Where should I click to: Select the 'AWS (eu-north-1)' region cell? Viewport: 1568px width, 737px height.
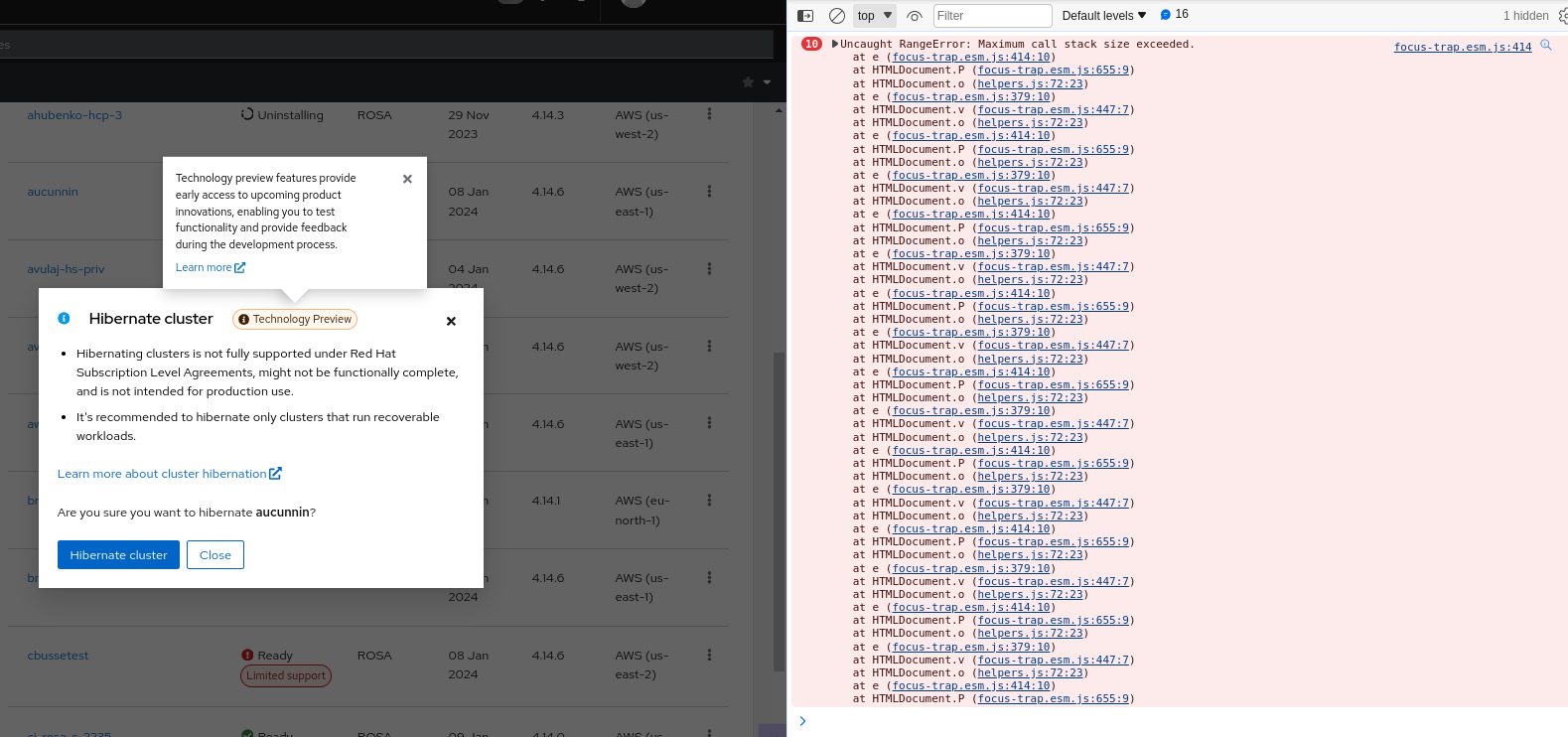[642, 511]
